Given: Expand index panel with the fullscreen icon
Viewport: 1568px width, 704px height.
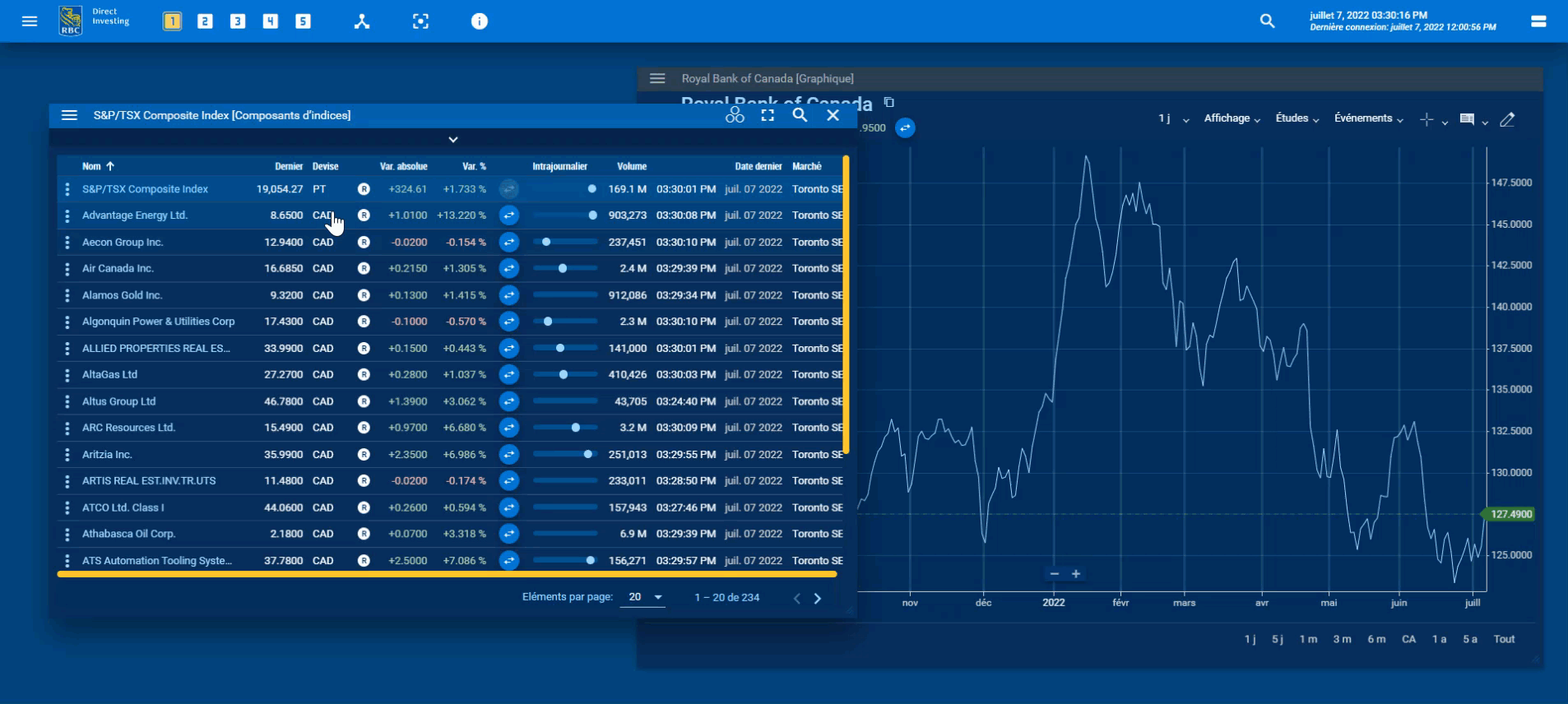Looking at the screenshot, I should coord(768,116).
